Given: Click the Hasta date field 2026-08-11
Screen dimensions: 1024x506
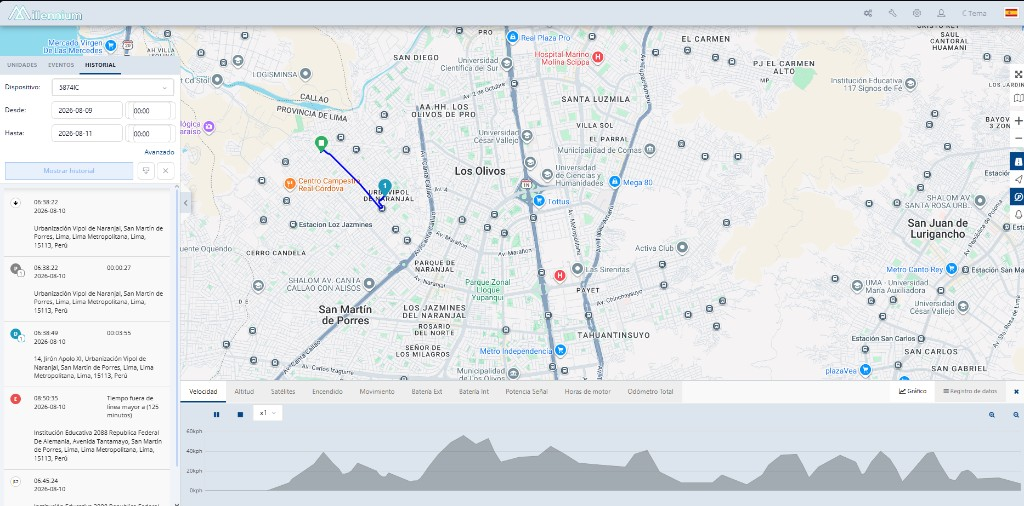Looking at the screenshot, I should click(87, 133).
